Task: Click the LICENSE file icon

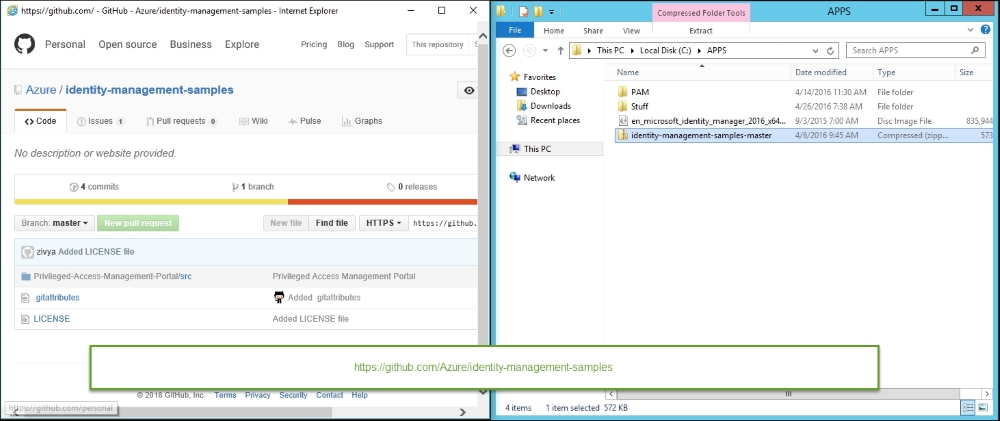Action: click(x=26, y=318)
